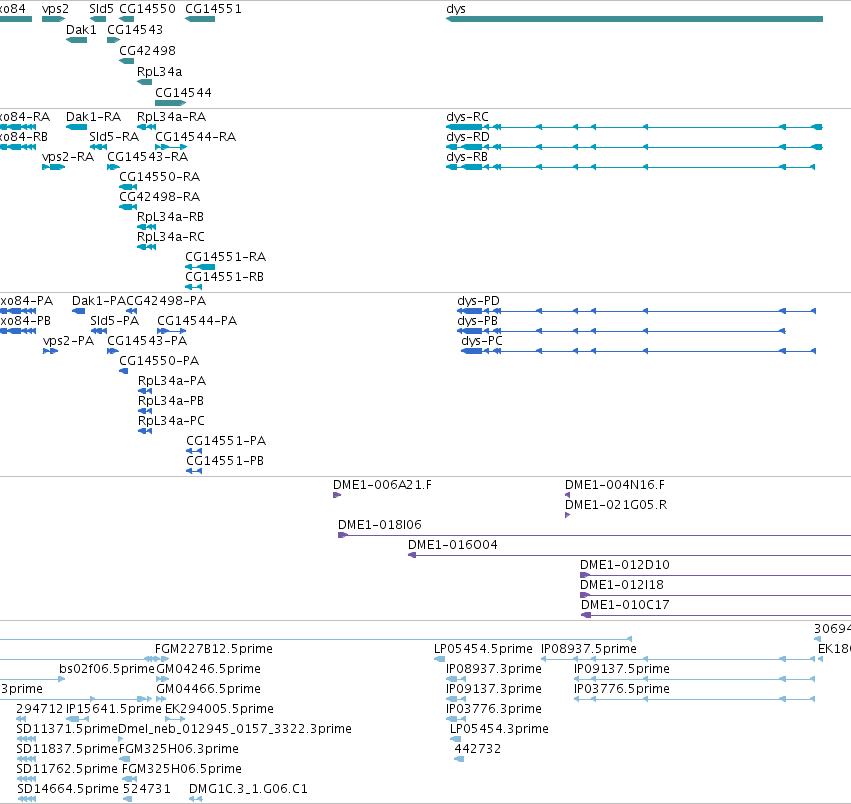
Task: Click the vps2 gene arrow
Action: click(53, 19)
